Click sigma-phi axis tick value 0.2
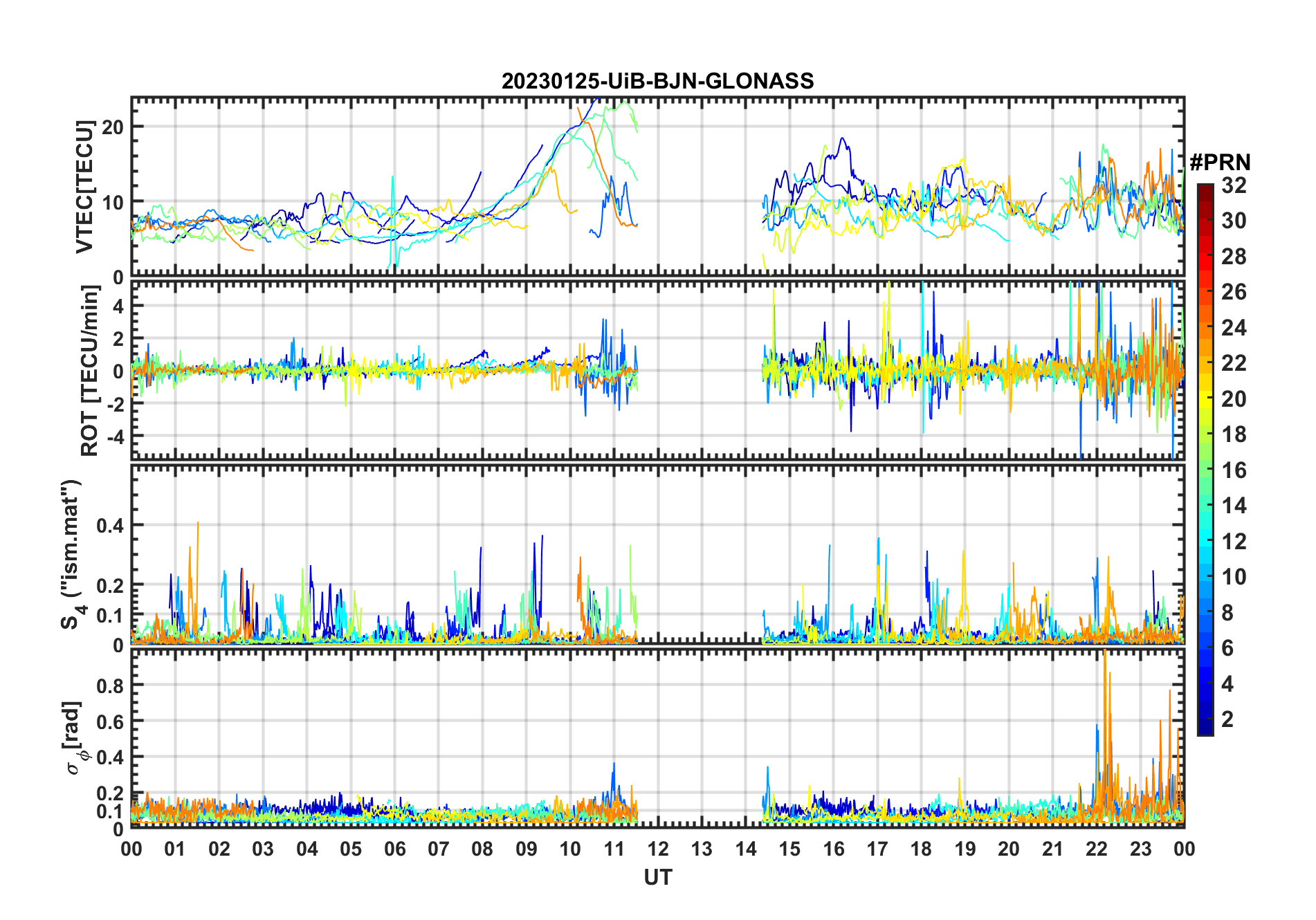 [111, 793]
